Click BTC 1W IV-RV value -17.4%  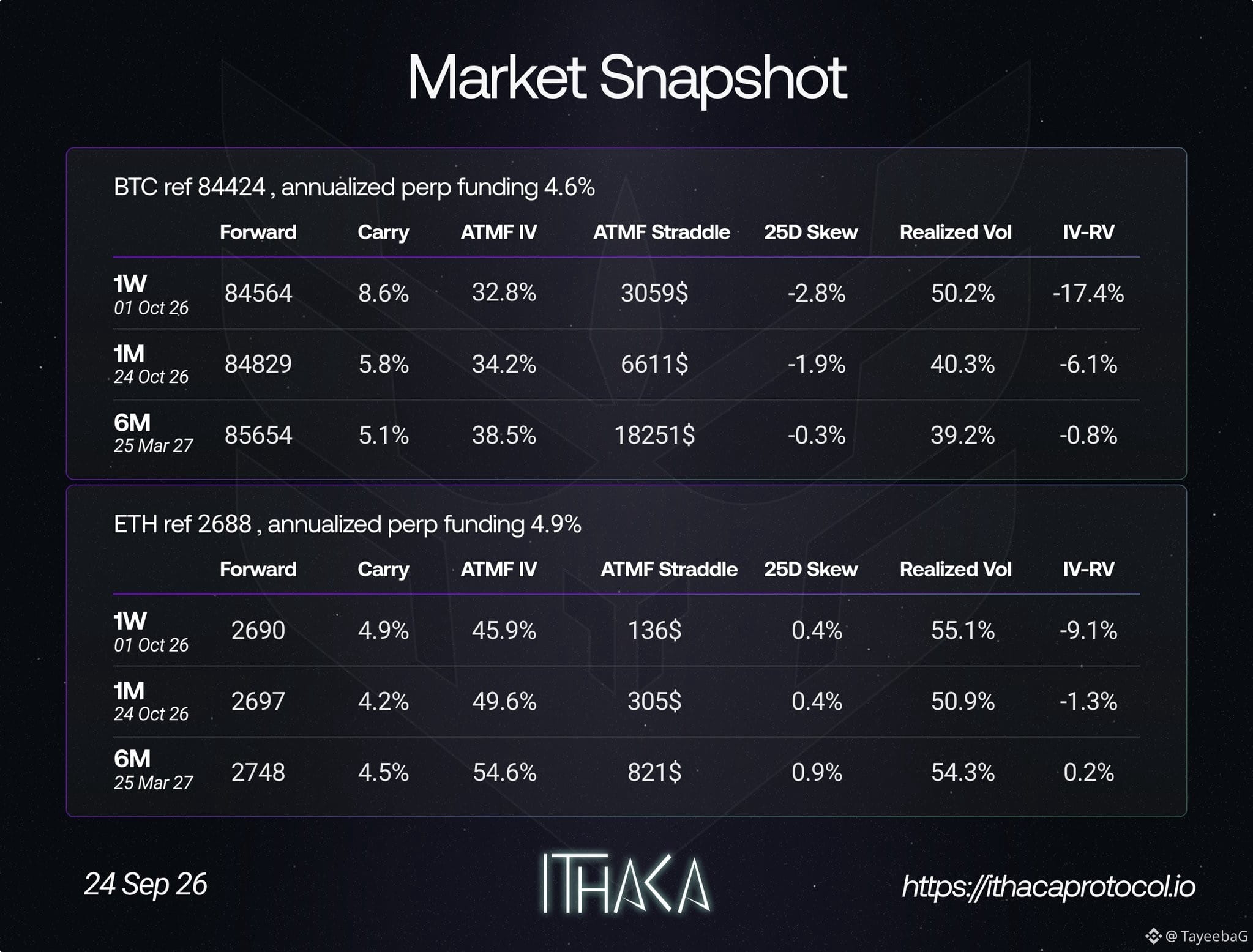(1088, 293)
